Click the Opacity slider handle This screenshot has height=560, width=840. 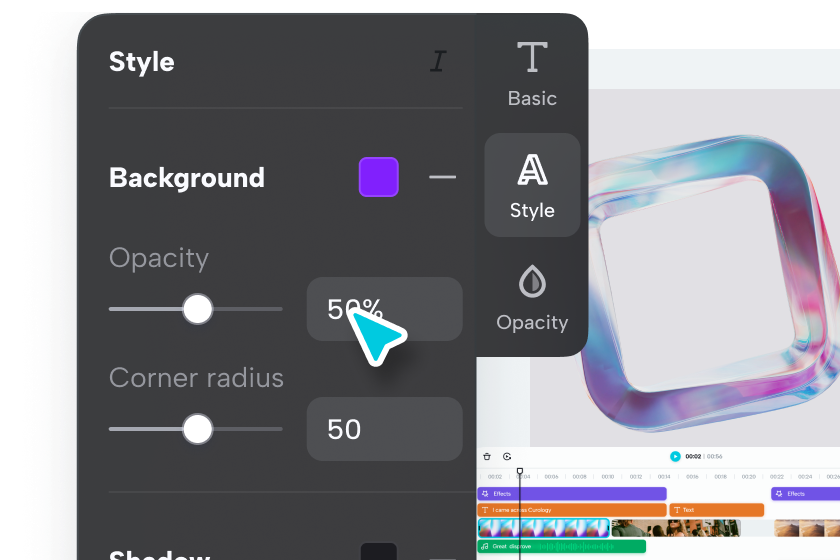[198, 309]
